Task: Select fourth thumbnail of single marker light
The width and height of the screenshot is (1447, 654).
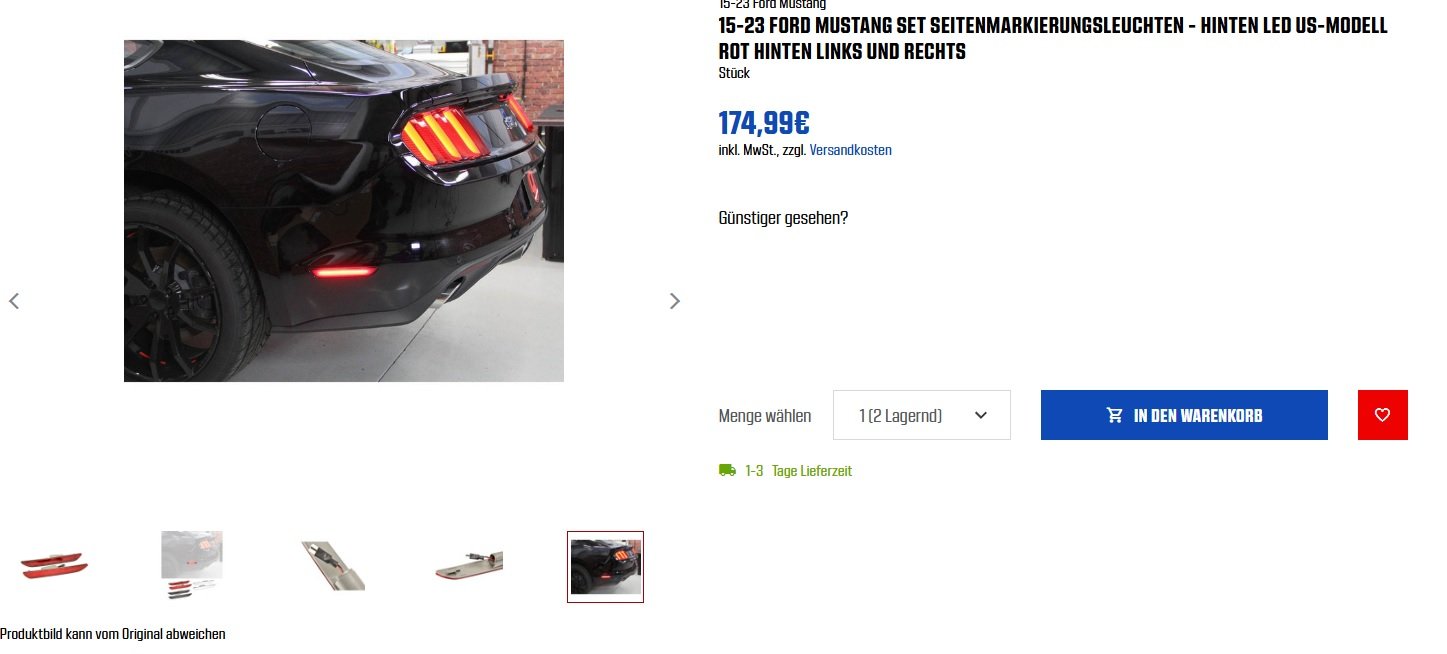Action: pyautogui.click(x=469, y=566)
